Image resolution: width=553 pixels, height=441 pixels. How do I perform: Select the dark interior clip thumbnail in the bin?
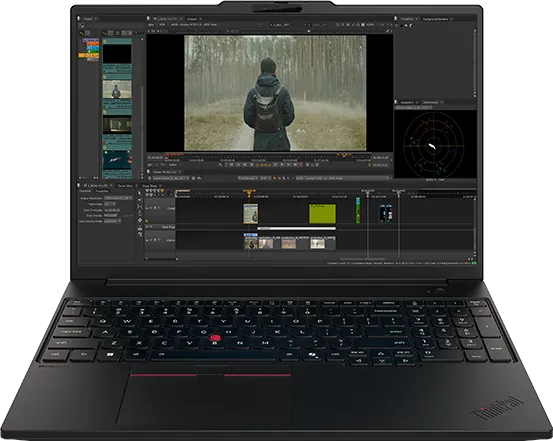pos(117,125)
